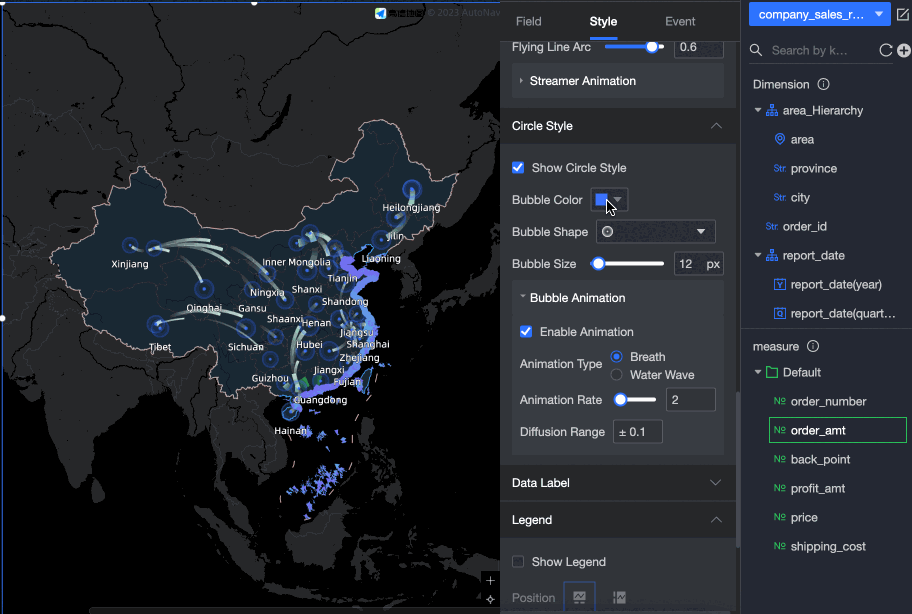Click the Guangdong label on map
912x614 pixels.
pyautogui.click(x=320, y=400)
